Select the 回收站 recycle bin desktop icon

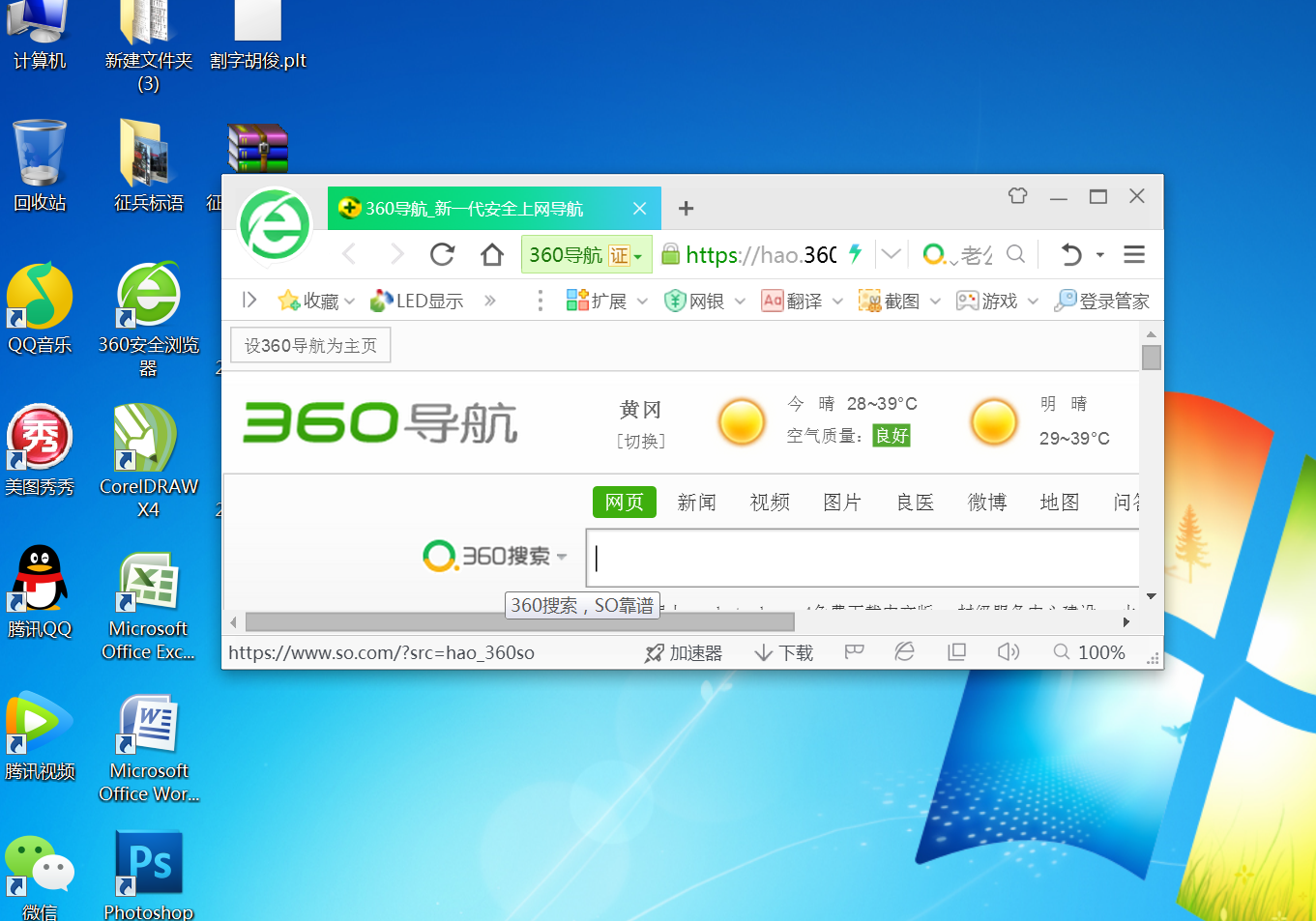(x=40, y=165)
